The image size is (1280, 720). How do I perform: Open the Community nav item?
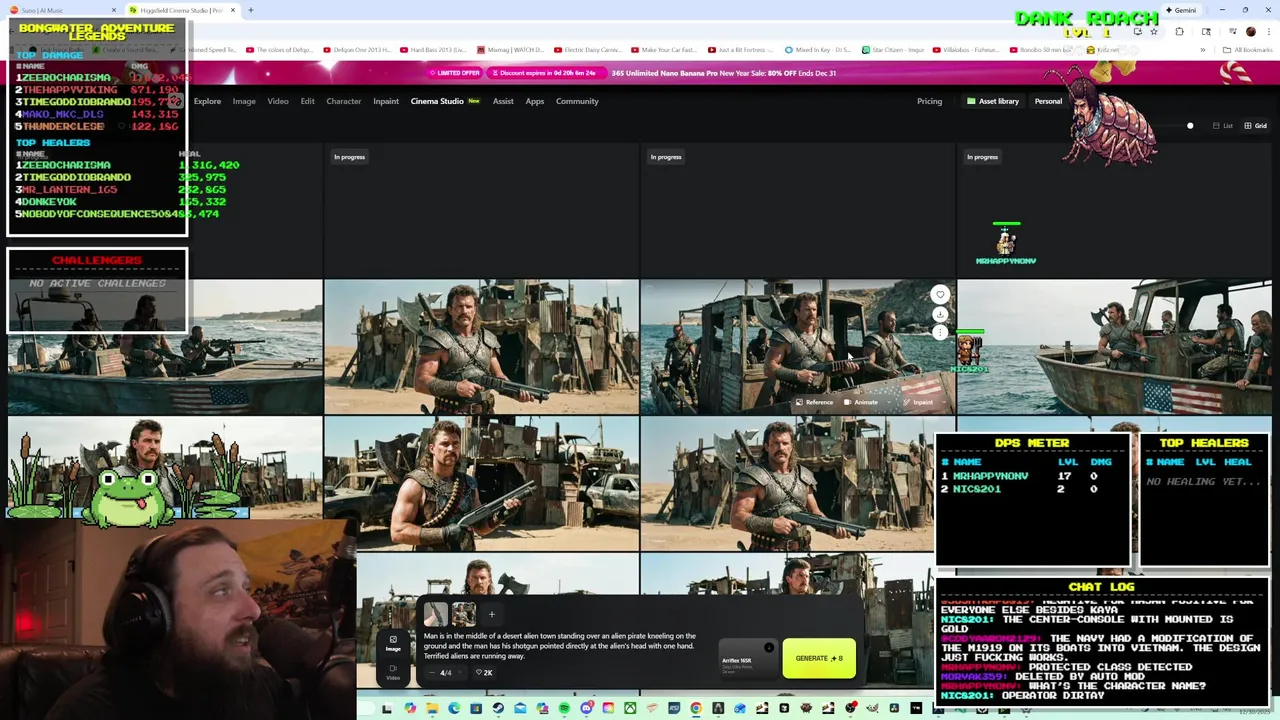pyautogui.click(x=577, y=101)
